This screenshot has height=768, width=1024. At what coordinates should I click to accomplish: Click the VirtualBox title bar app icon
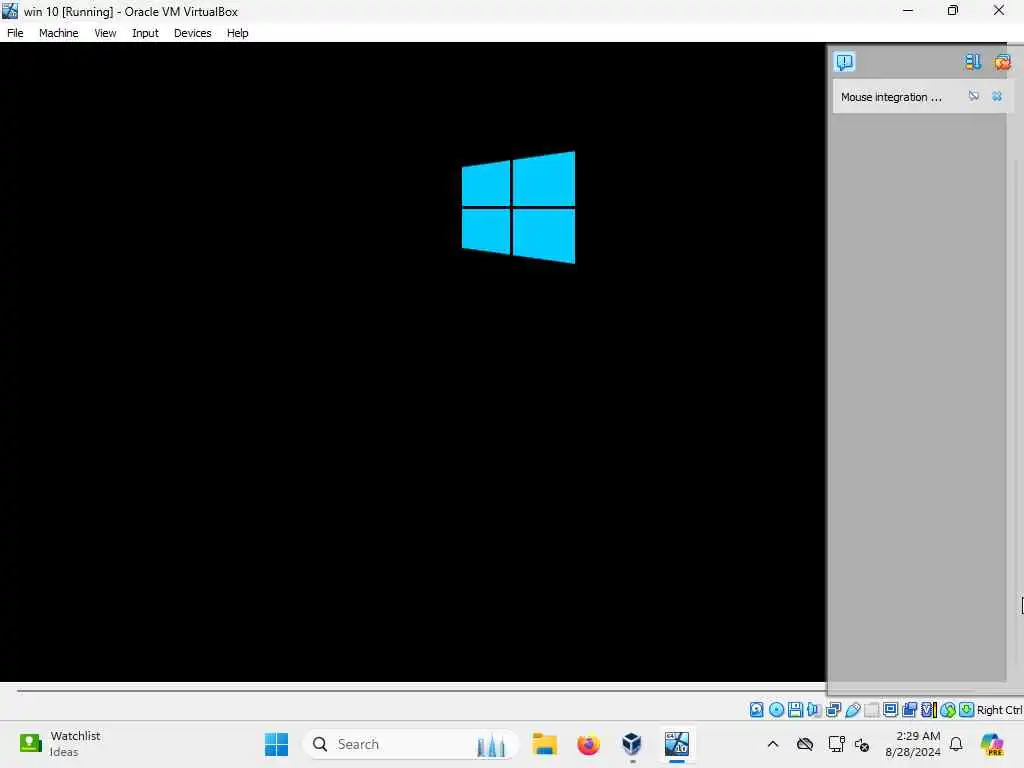pos(10,10)
